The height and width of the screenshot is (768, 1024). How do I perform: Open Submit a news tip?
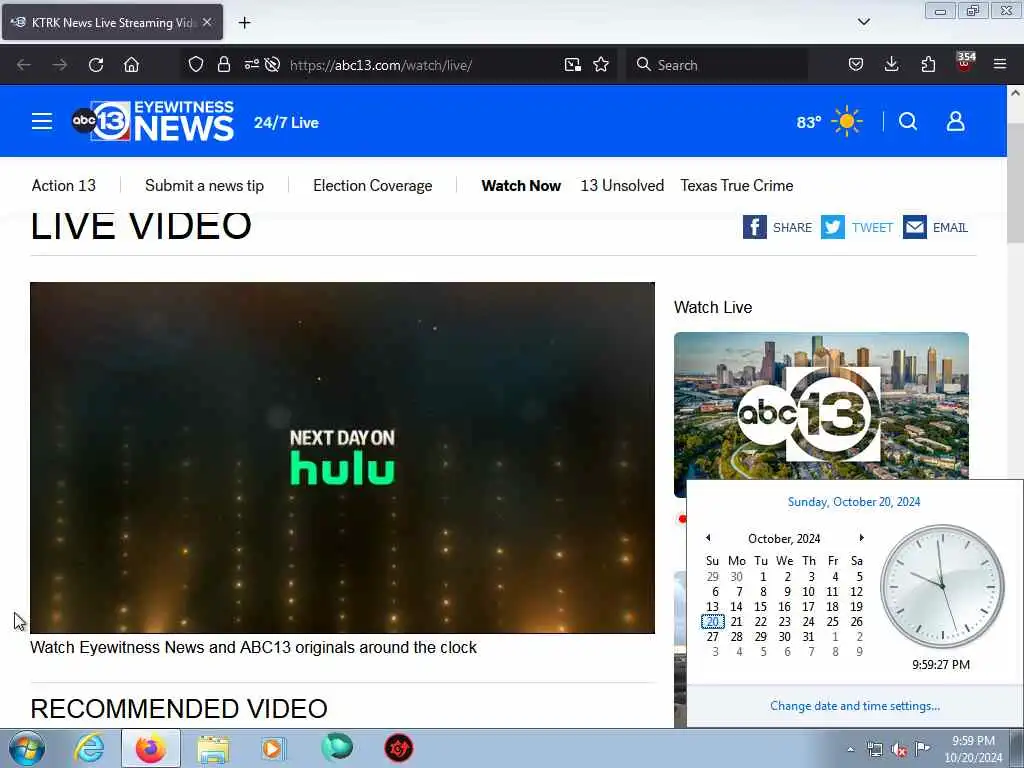[204, 185]
